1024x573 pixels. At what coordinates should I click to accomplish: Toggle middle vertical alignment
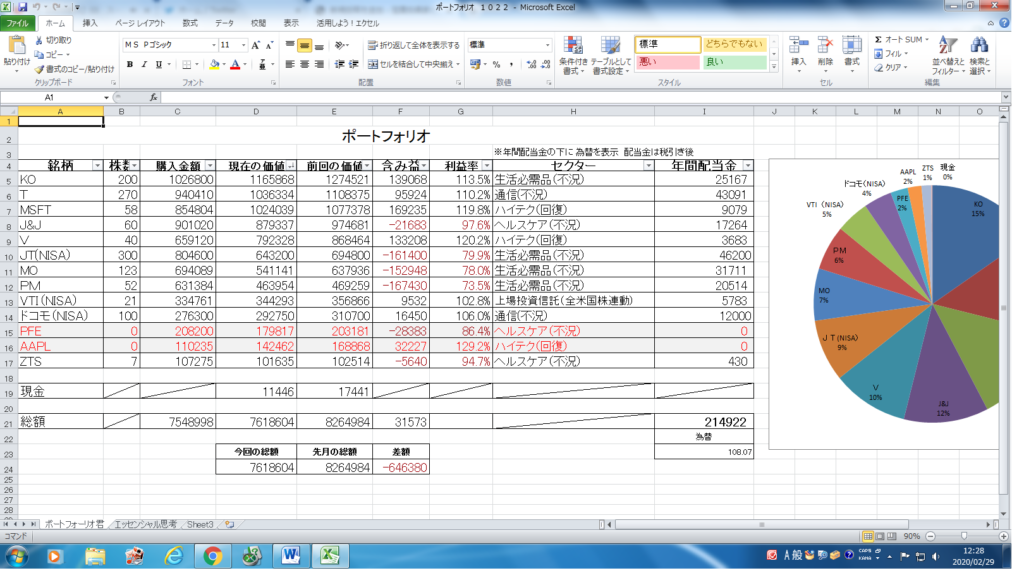(x=304, y=45)
